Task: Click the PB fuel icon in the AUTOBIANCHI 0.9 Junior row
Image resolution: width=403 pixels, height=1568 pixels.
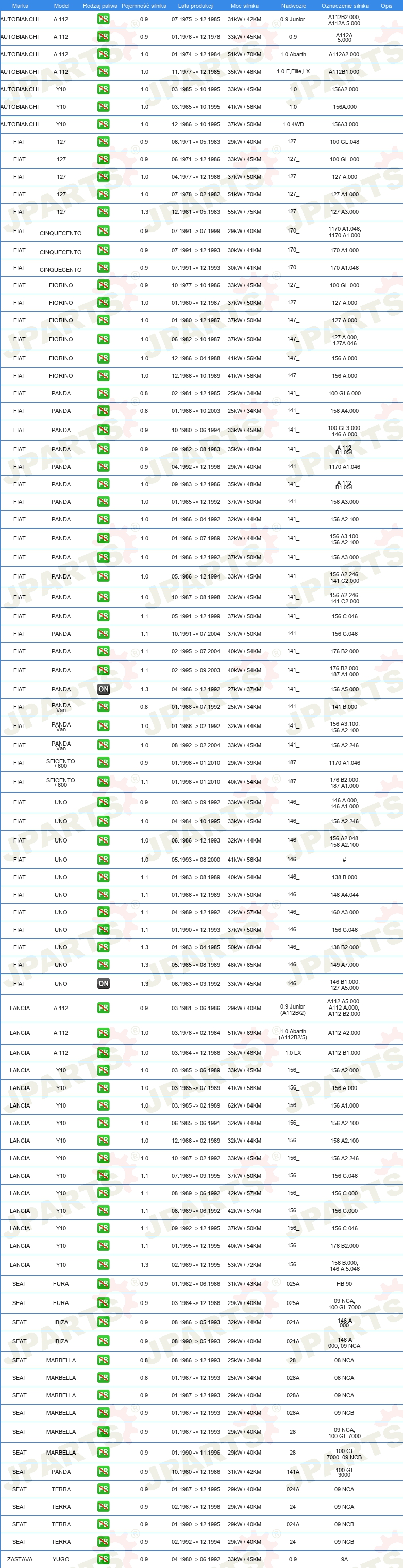Action: (x=104, y=20)
